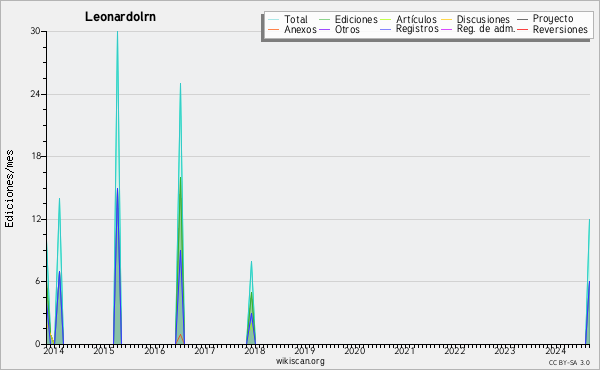Click the 2017 x-axis label
600x370 pixels.
(x=204, y=351)
